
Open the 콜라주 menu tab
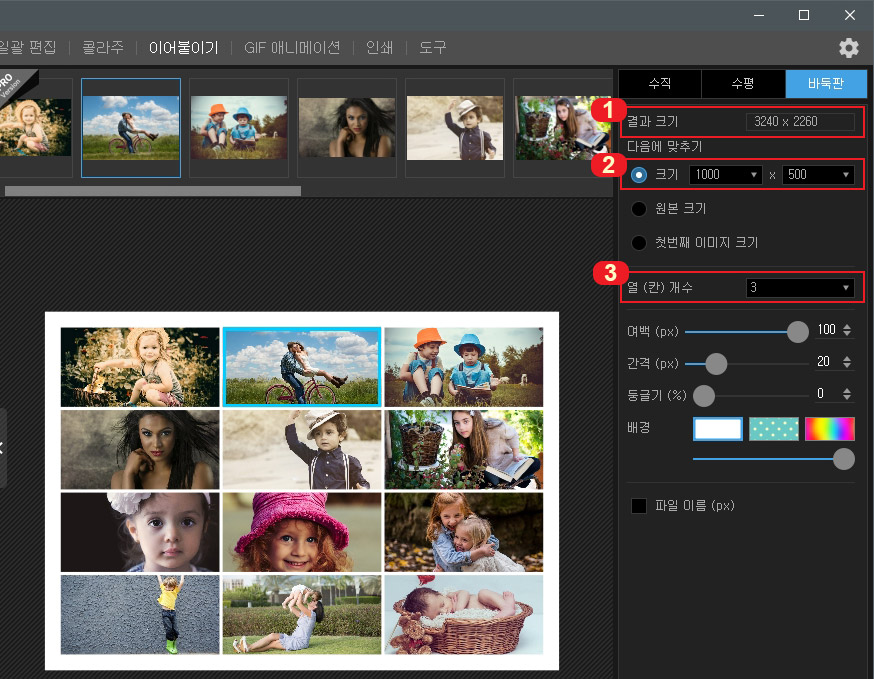pos(103,47)
